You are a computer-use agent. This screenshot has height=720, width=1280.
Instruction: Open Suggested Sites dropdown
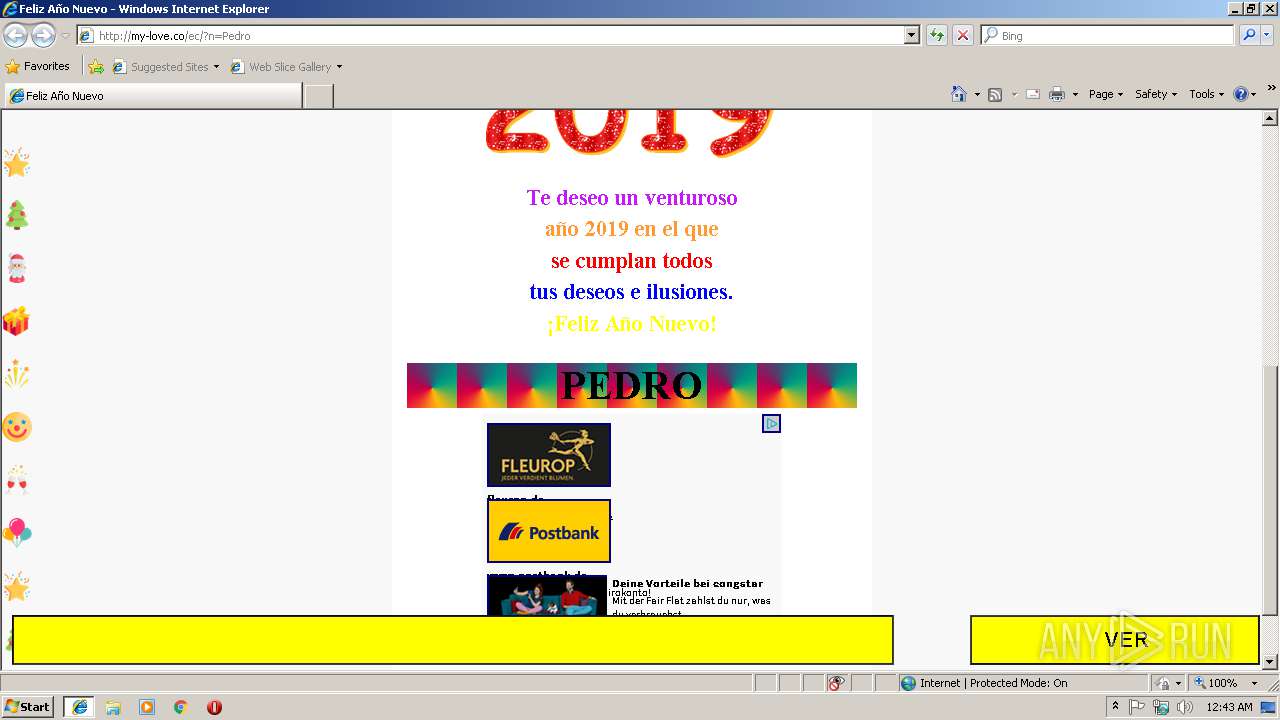click(x=165, y=67)
